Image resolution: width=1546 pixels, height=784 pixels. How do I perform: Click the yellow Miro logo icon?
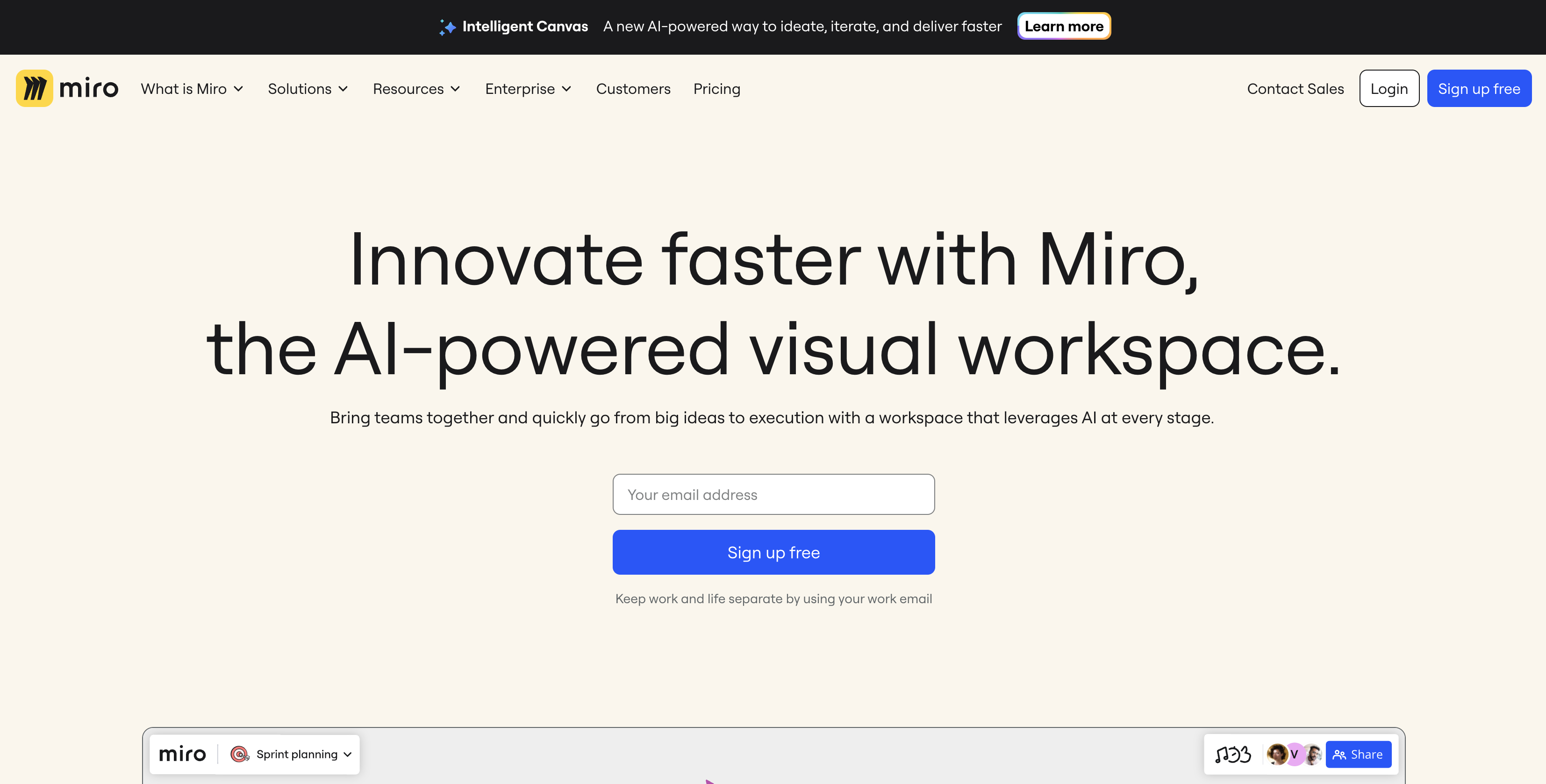(x=34, y=88)
